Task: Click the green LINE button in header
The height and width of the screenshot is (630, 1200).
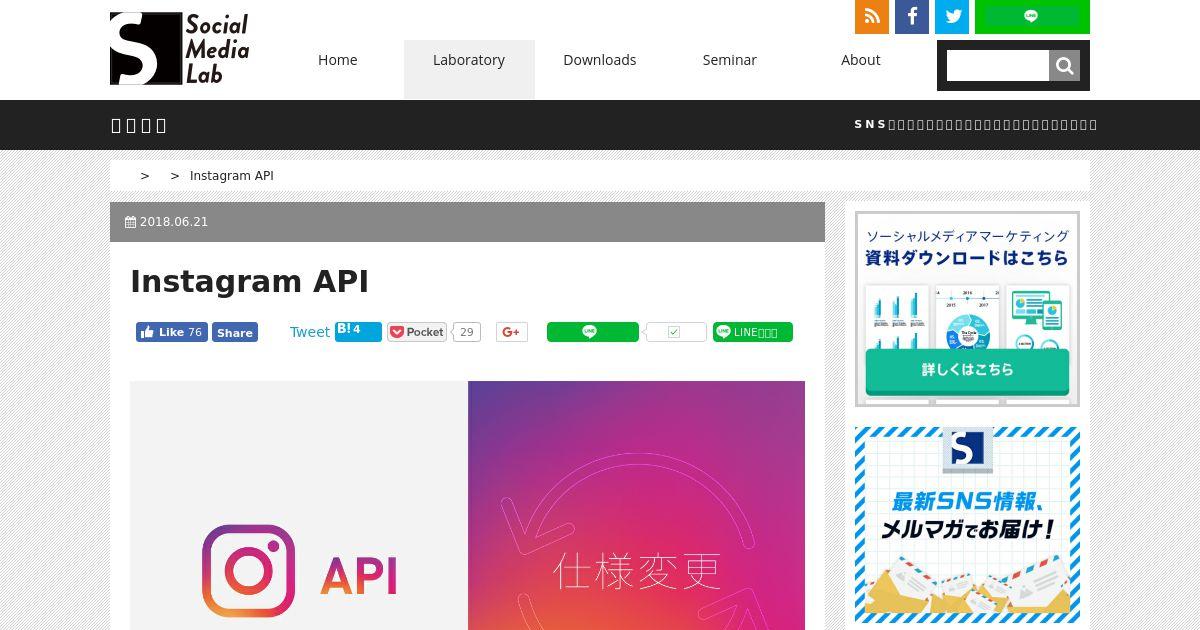Action: click(1032, 16)
